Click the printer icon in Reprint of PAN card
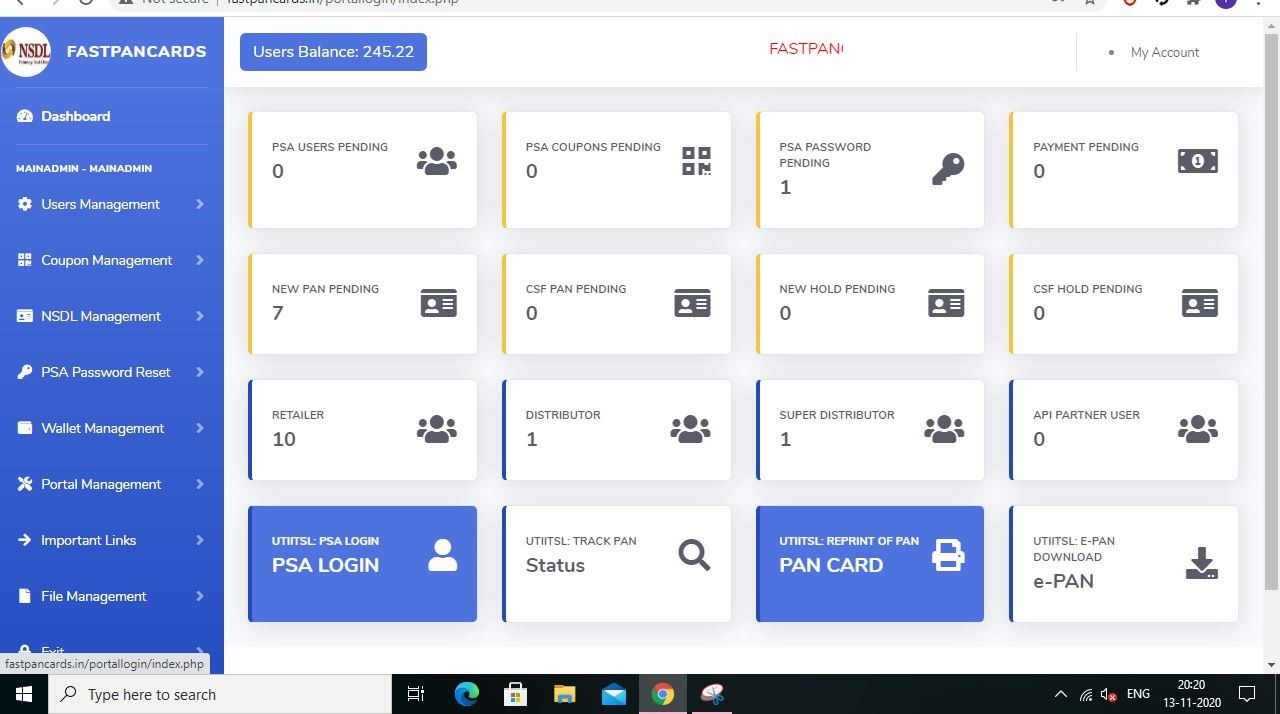 (x=947, y=555)
